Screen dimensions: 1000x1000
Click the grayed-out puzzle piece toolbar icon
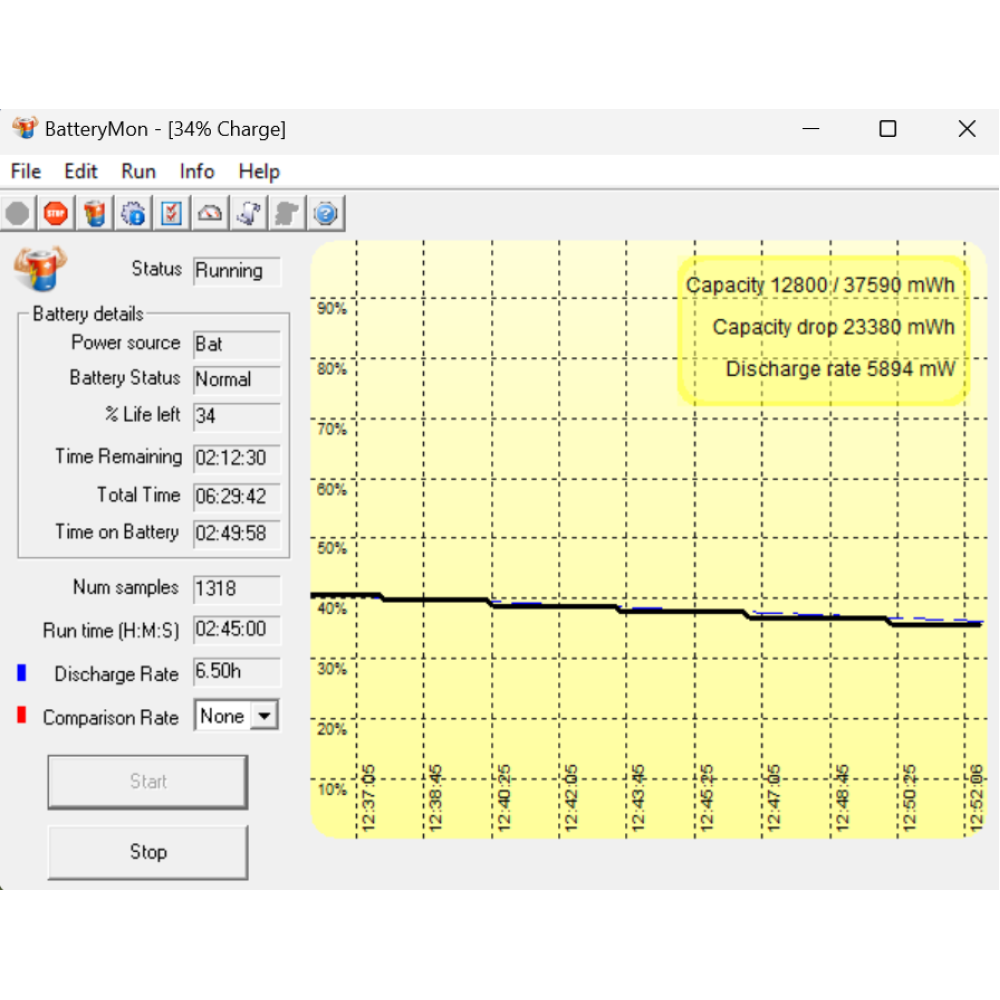(288, 213)
